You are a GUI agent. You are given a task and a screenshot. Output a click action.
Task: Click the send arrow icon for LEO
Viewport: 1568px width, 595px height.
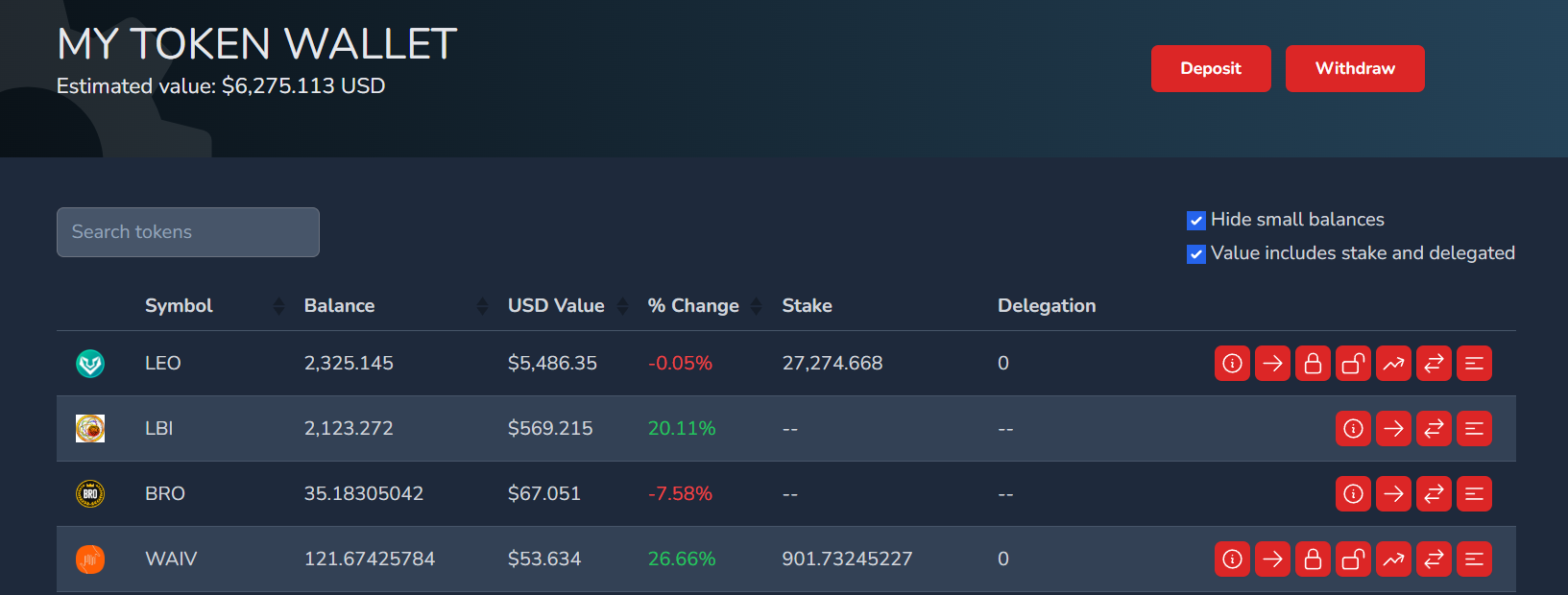click(x=1272, y=364)
